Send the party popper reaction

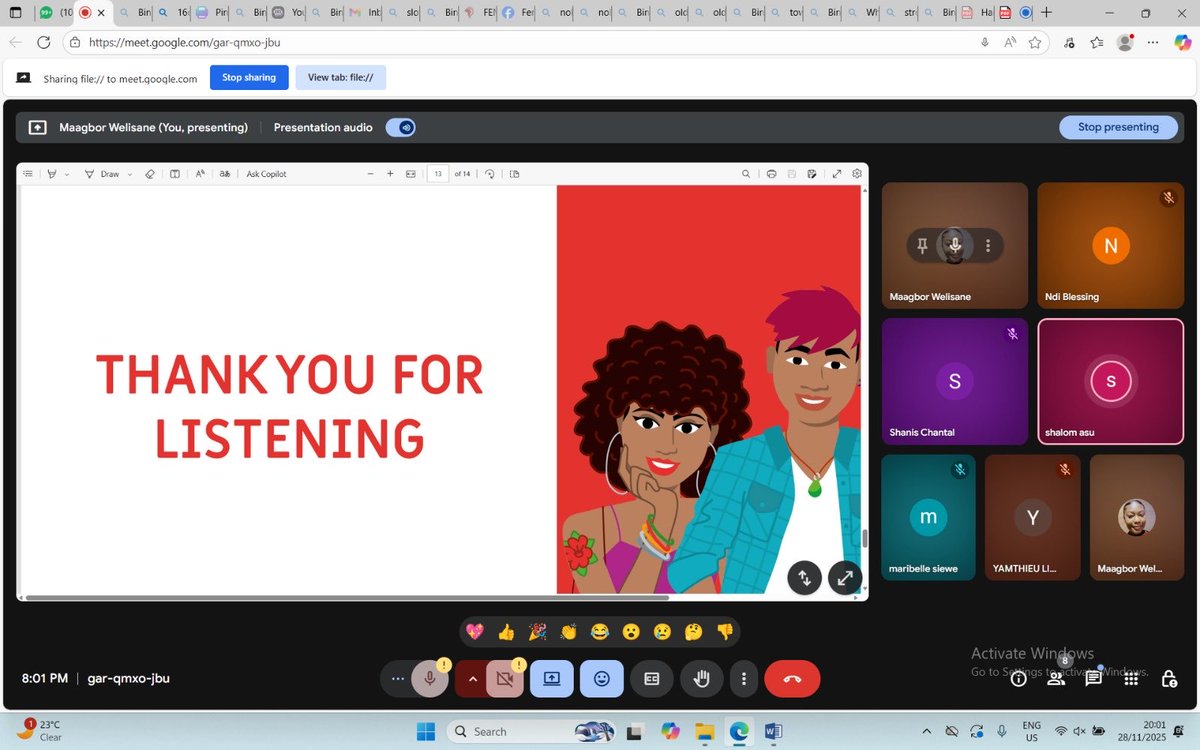click(x=537, y=632)
